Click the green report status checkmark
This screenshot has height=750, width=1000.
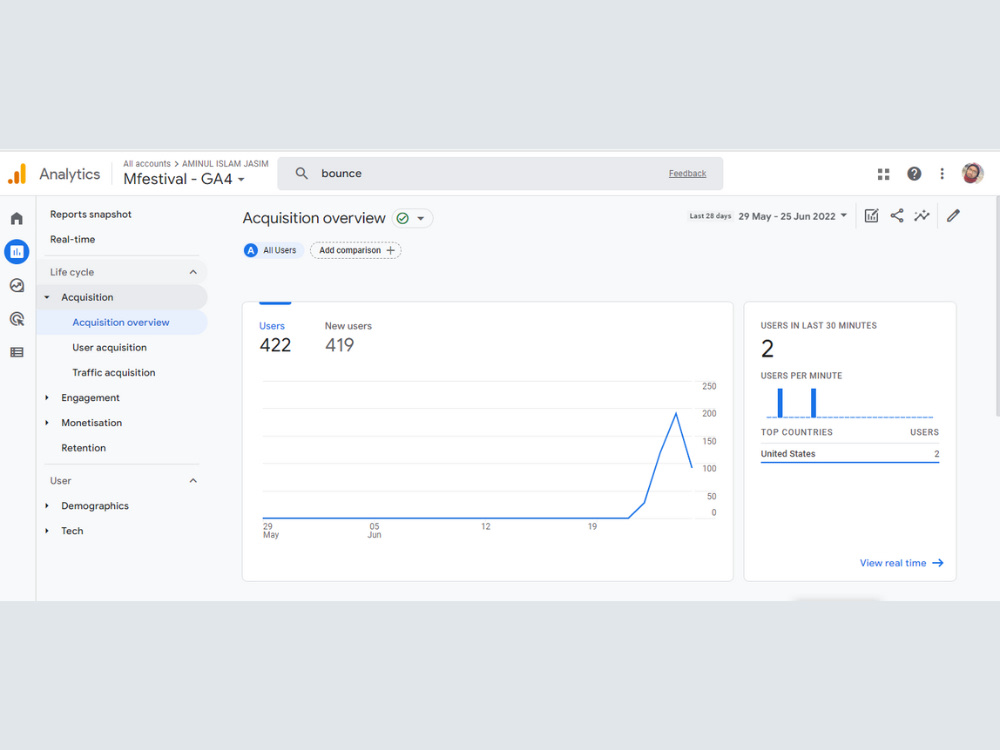tap(402, 218)
